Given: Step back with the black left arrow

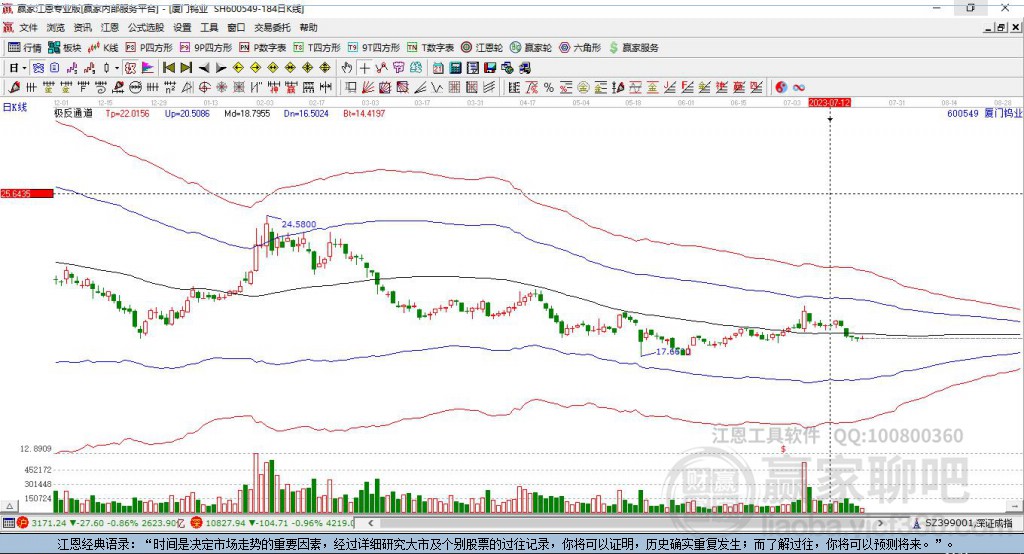Looking at the screenshot, I should click(x=204, y=68).
